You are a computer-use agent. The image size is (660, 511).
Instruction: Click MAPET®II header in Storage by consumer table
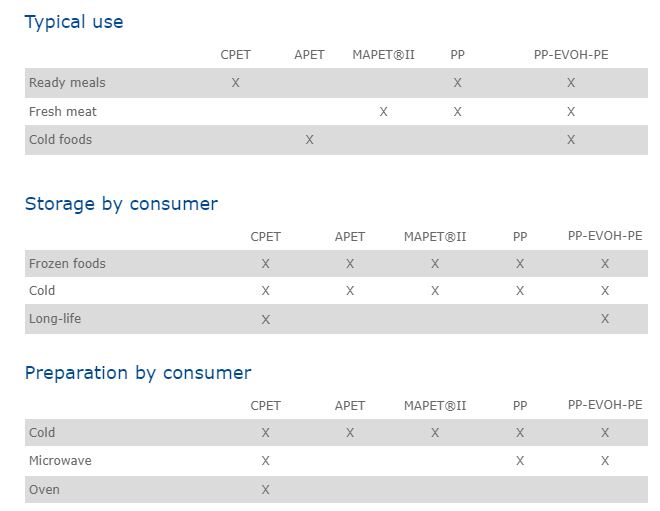point(435,237)
